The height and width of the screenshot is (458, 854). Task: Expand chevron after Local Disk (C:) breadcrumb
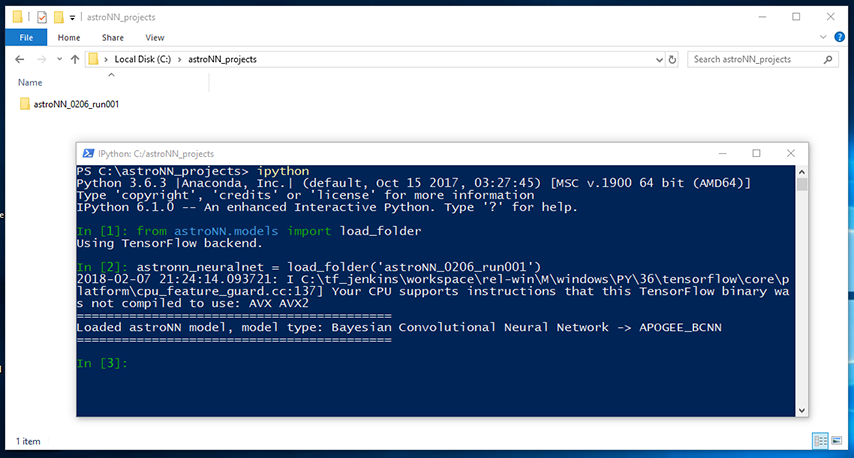point(179,59)
